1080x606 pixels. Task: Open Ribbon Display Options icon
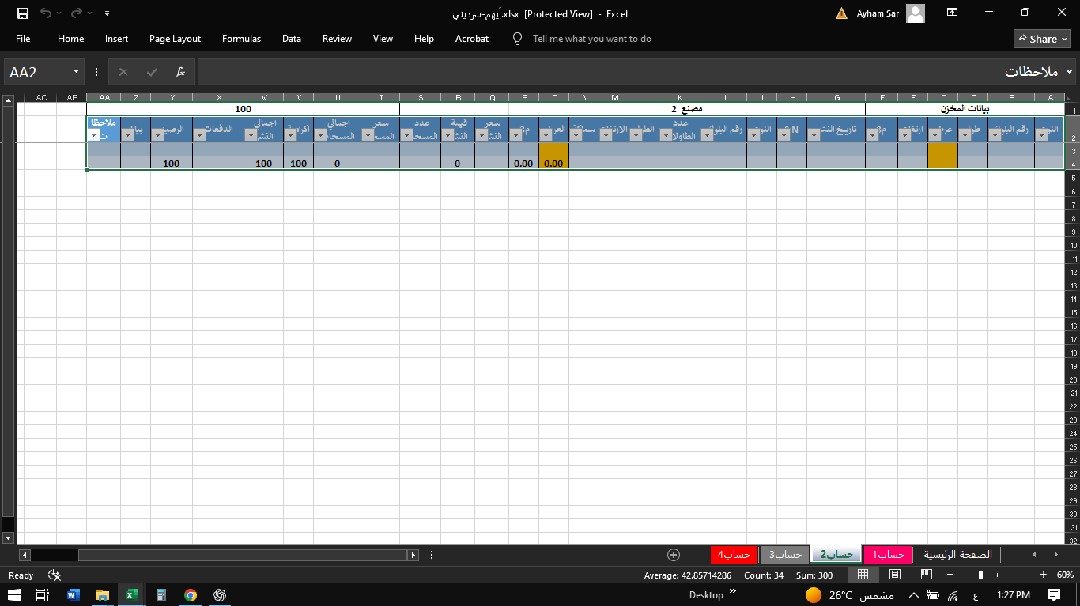952,13
